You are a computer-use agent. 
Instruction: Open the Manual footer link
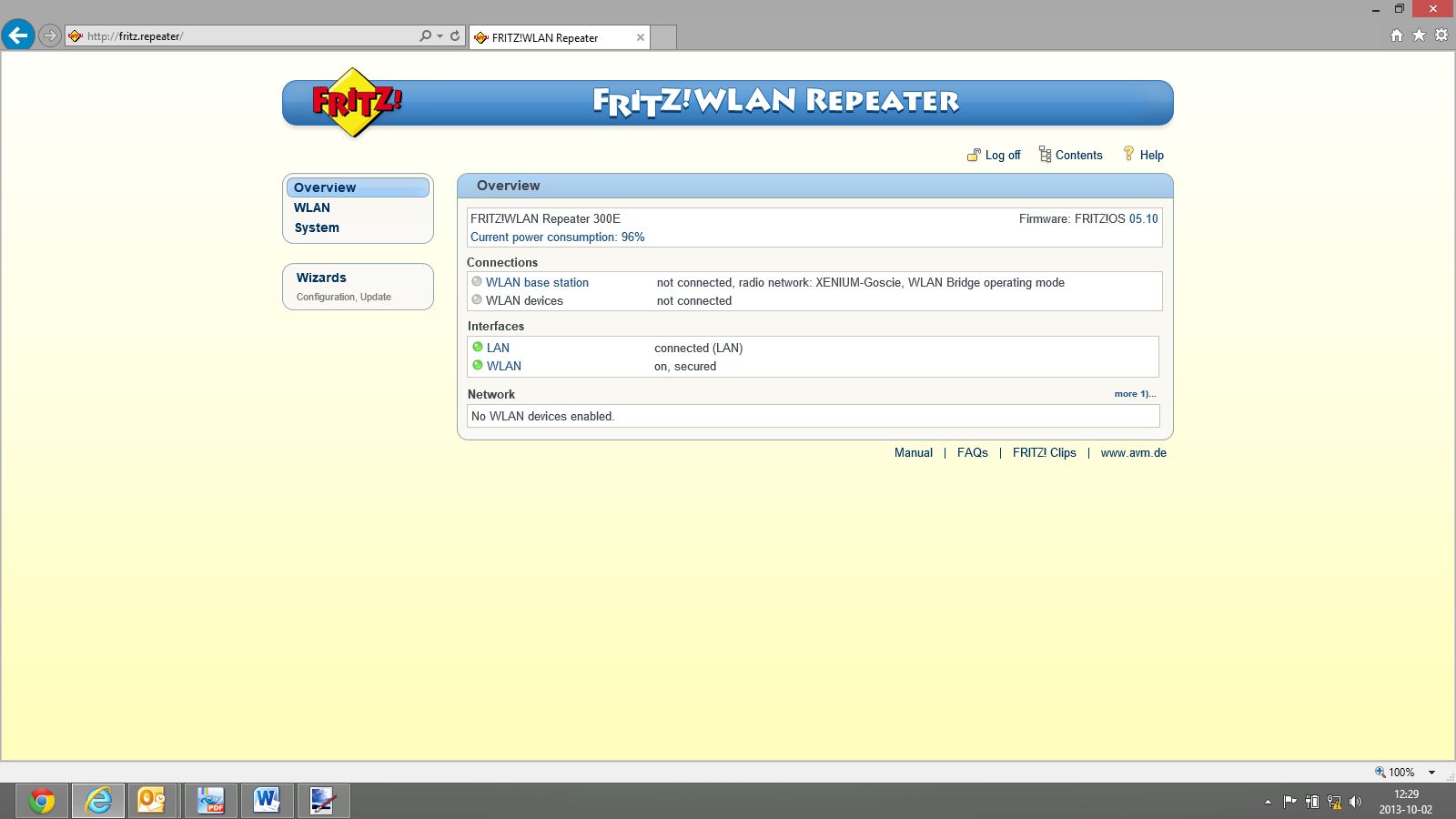coord(914,452)
